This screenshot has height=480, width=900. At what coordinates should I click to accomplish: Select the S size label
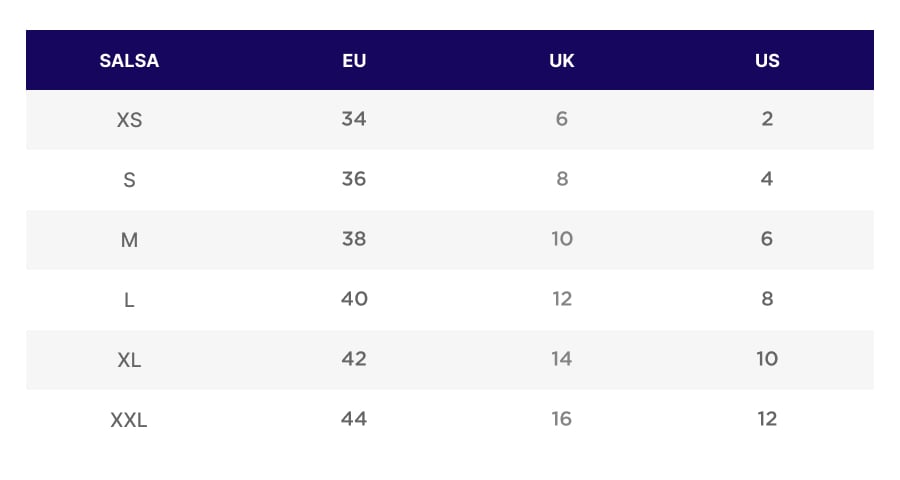[x=129, y=180]
